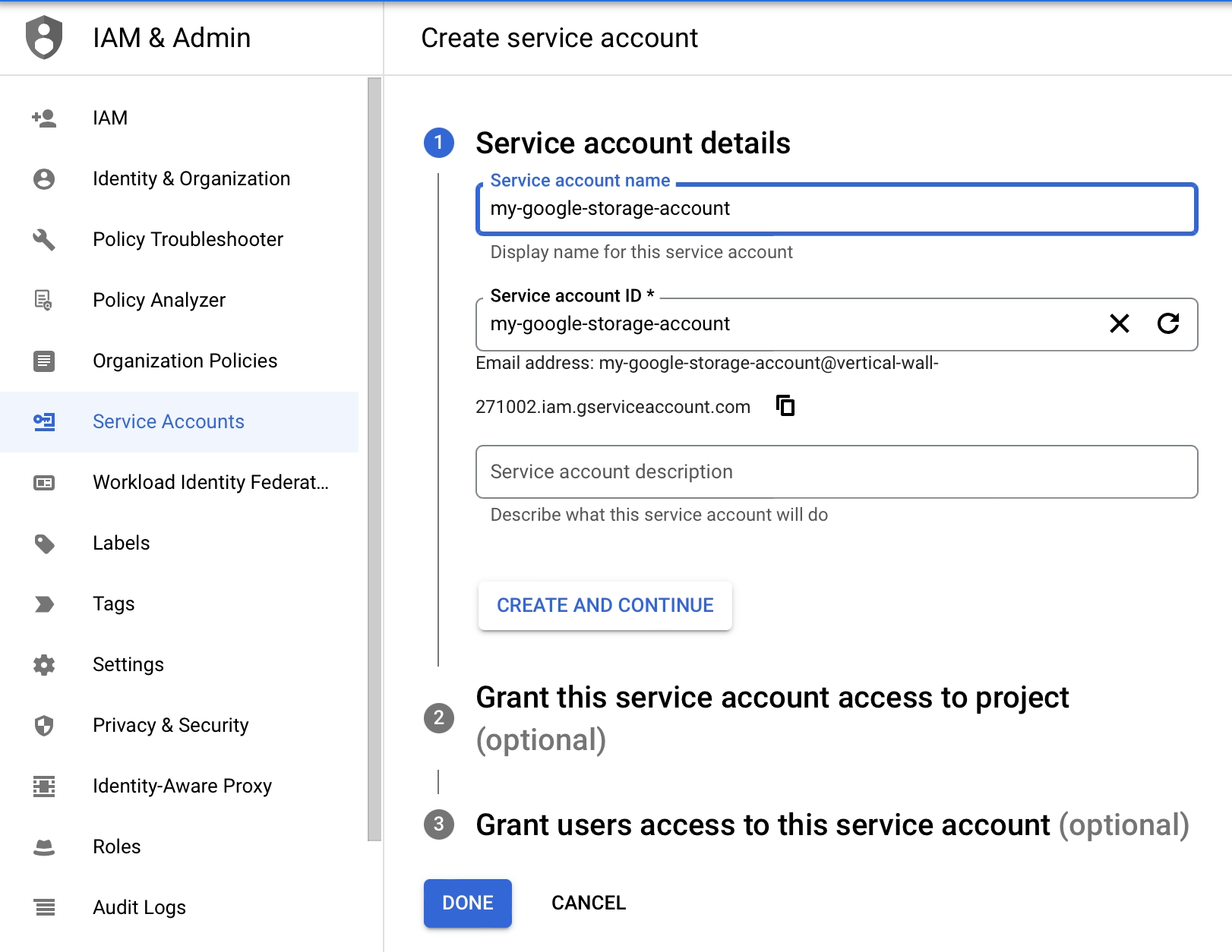Viewport: 1232px width, 952px height.
Task: Open Organization Policies in sidebar
Action: pyautogui.click(x=185, y=361)
